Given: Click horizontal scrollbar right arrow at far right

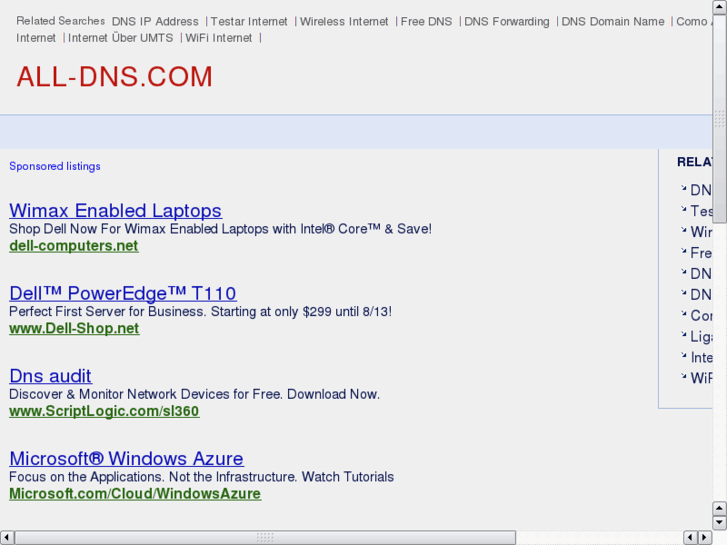Looking at the screenshot, I should pos(705,537).
